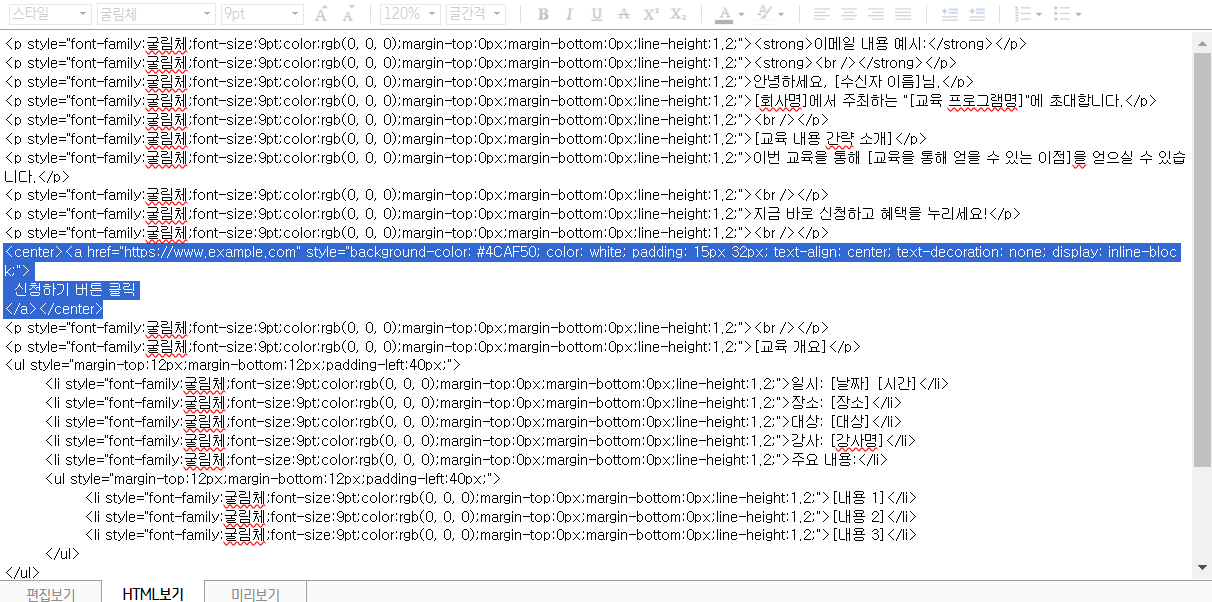Increase indentation of the paragraph

[x=977, y=14]
